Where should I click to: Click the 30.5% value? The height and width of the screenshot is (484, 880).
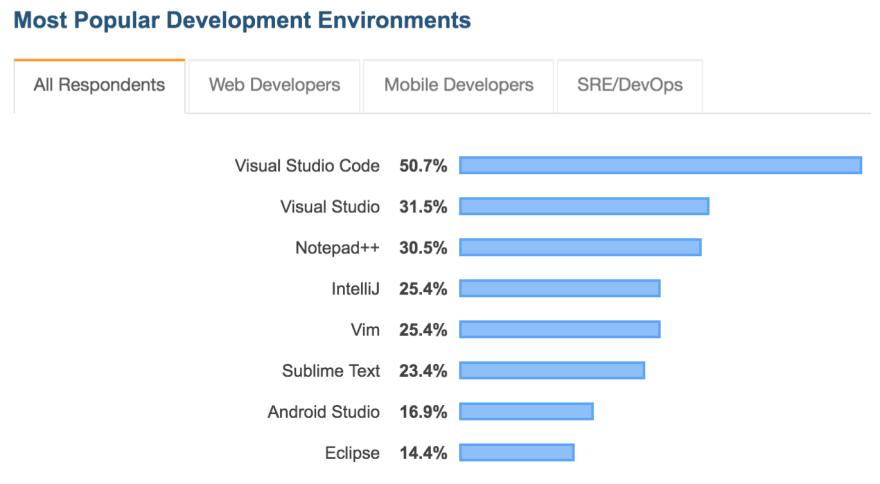point(423,248)
